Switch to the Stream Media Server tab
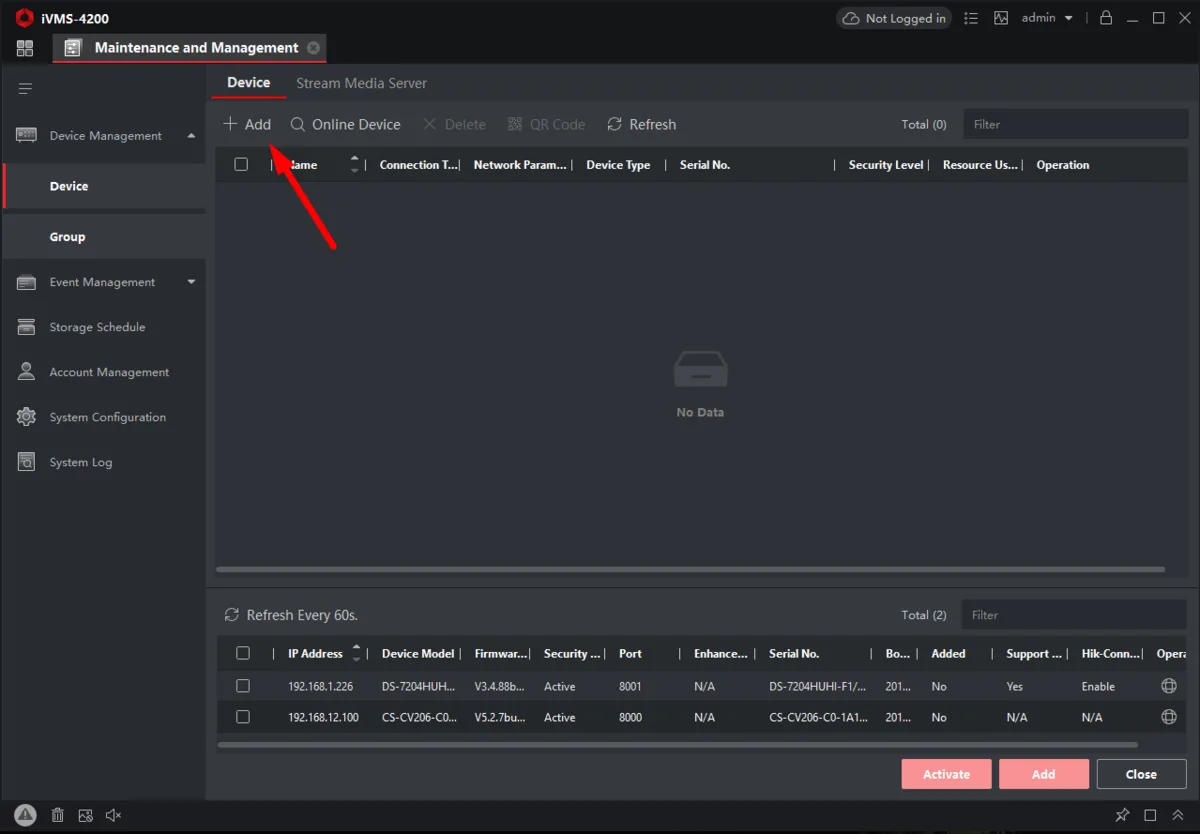The width and height of the screenshot is (1200, 834). tap(361, 83)
